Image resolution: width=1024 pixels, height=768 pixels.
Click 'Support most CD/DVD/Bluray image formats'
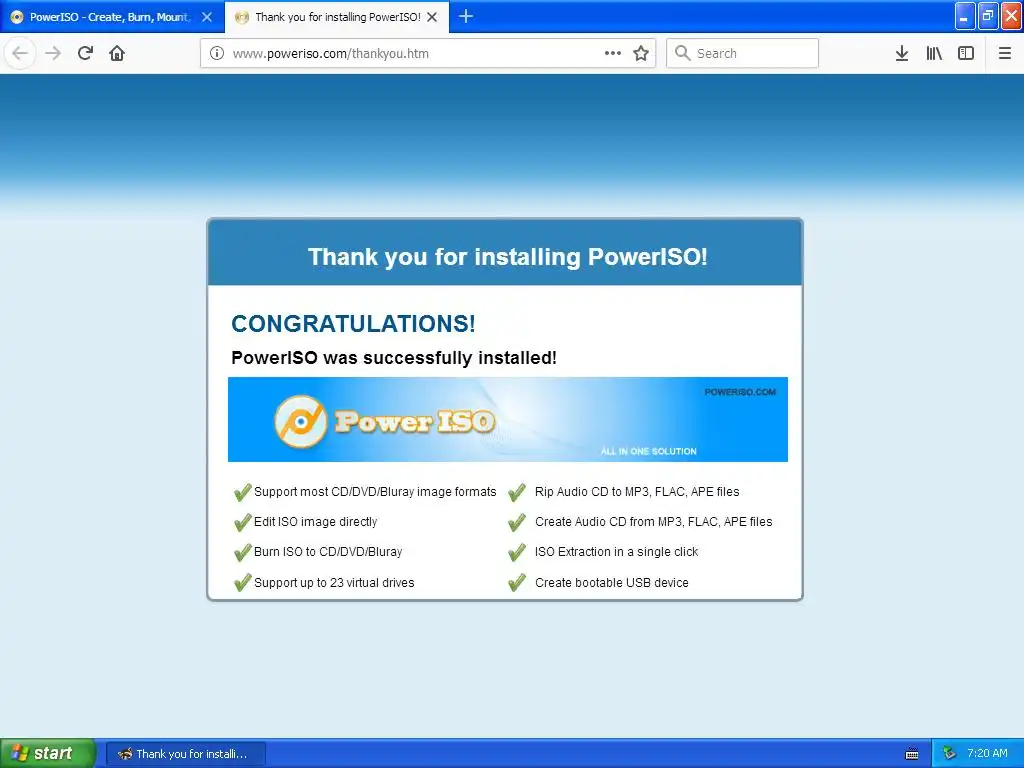point(375,492)
